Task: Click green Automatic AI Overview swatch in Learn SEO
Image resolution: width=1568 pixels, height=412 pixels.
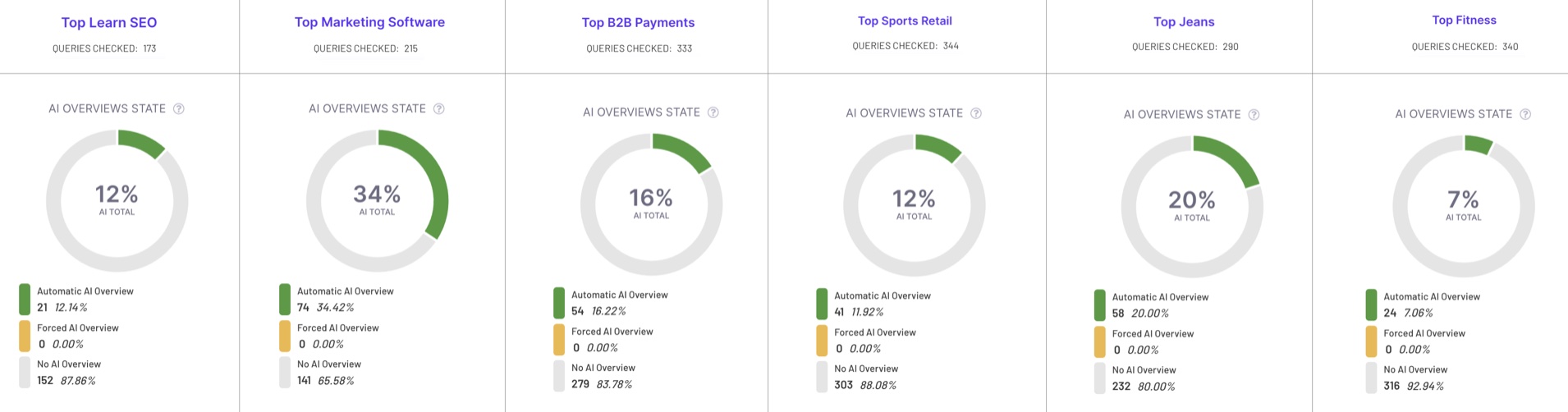Action: pos(25,300)
